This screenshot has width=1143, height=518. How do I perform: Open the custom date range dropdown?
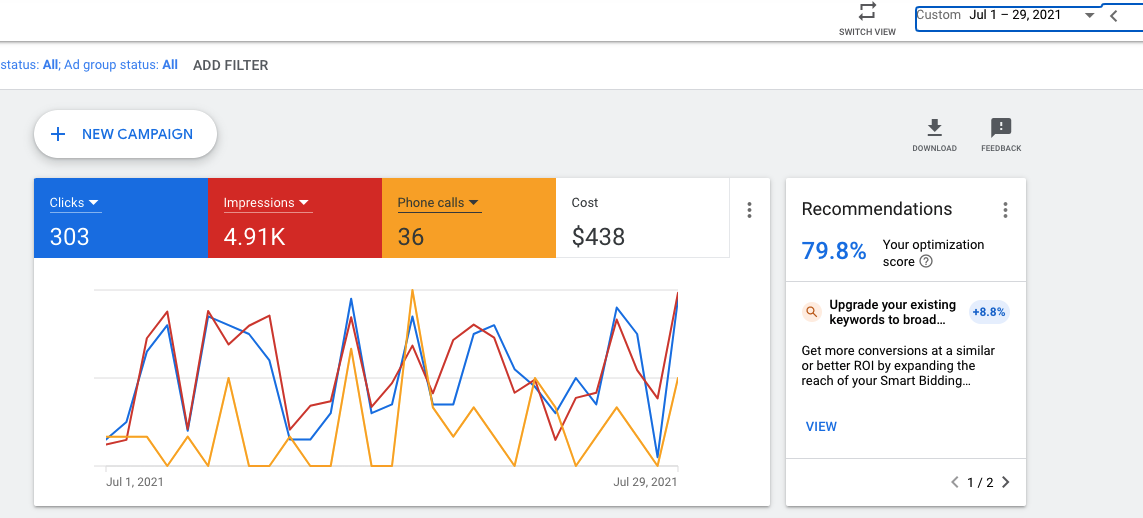[1090, 15]
